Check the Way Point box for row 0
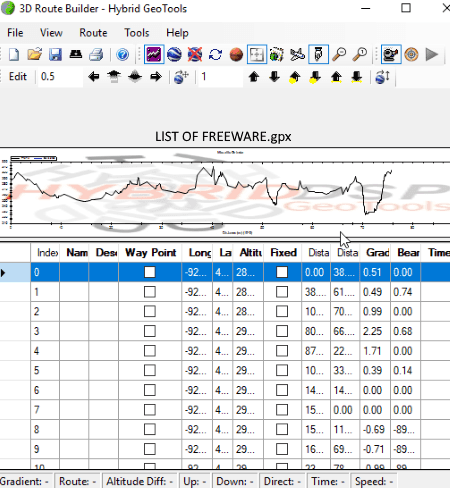The image size is (450, 488). [150, 272]
